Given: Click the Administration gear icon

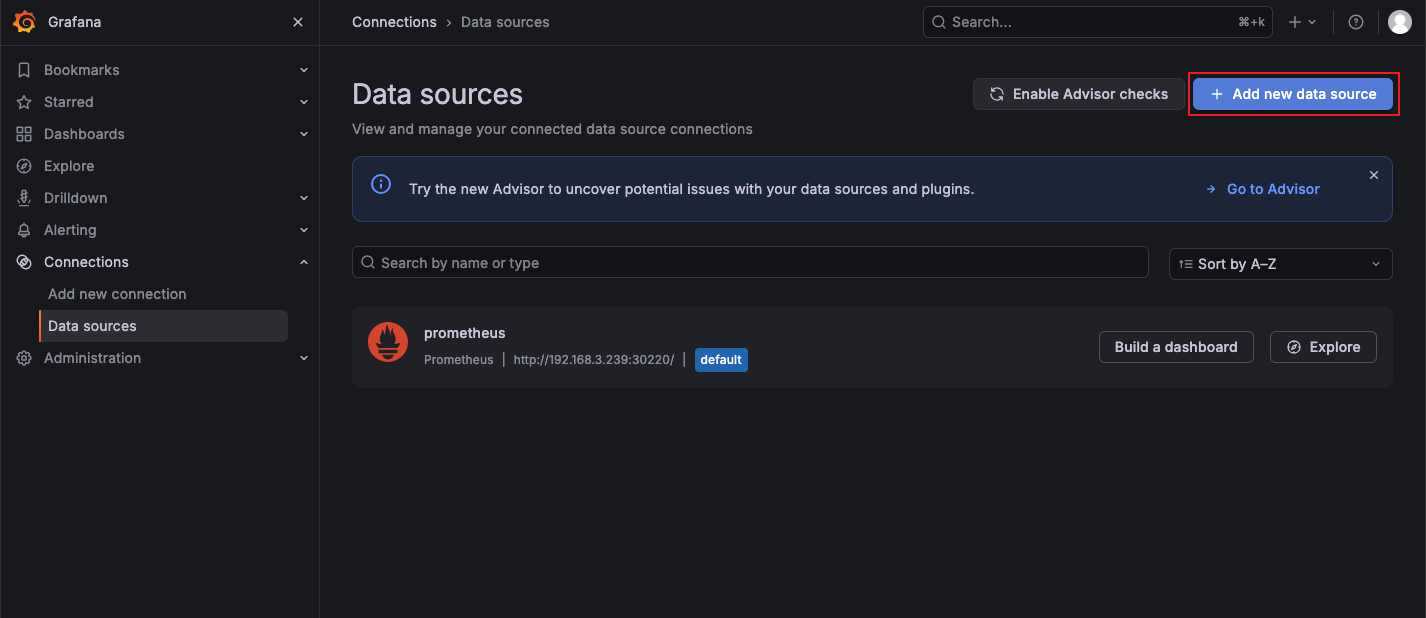Looking at the screenshot, I should click(24, 358).
